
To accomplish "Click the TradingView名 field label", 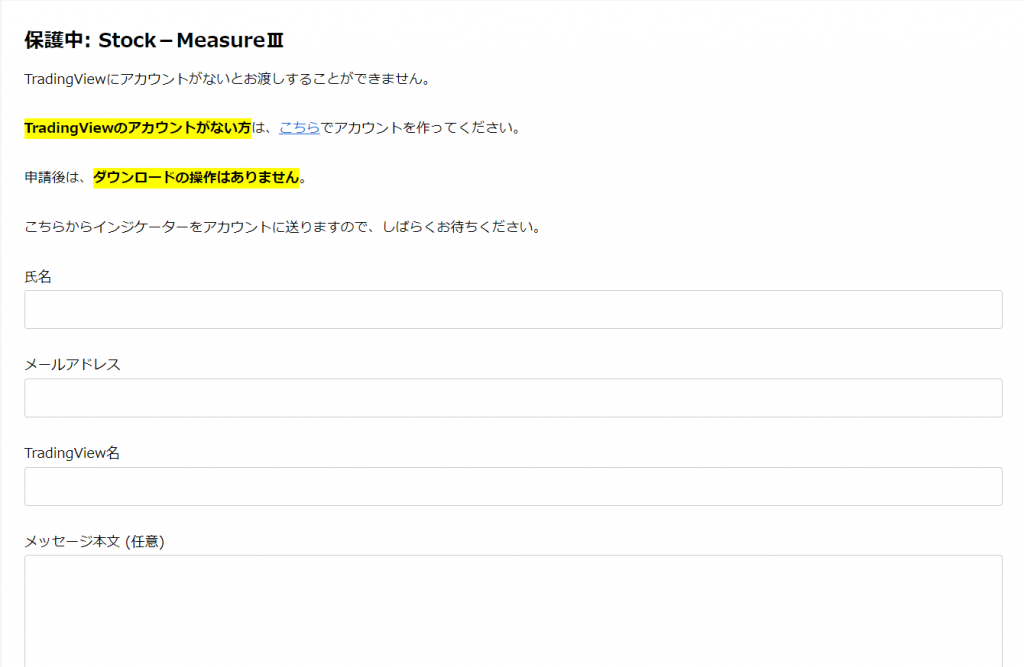I will (x=72, y=453).
